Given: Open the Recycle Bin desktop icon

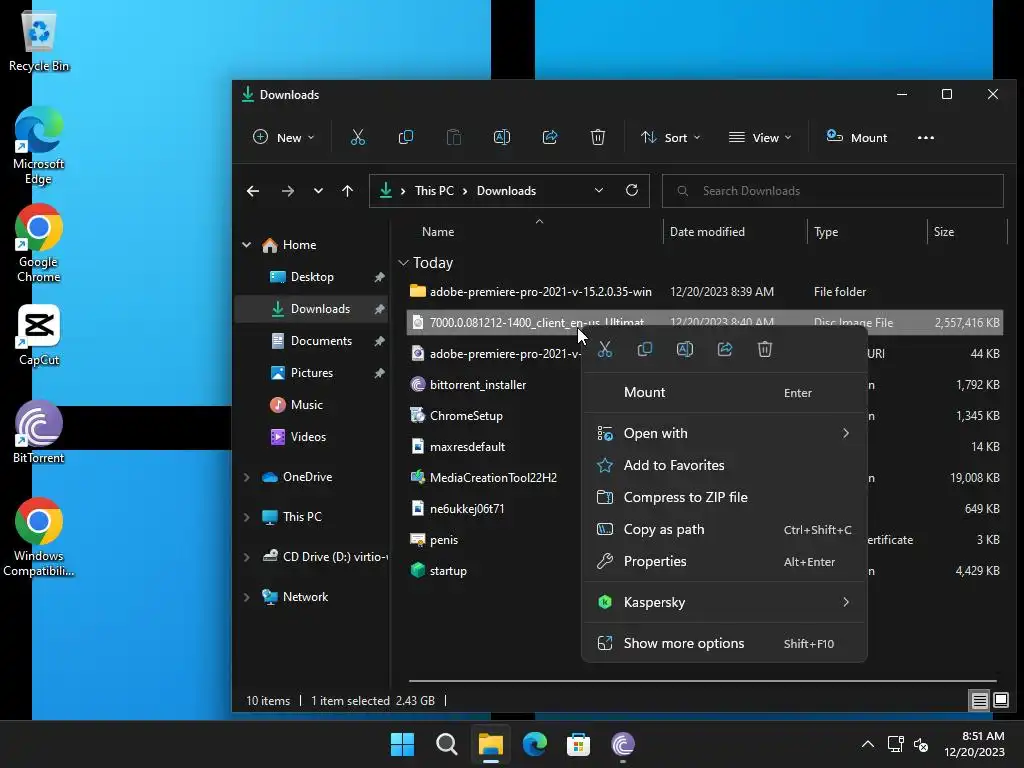Looking at the screenshot, I should point(39,40).
